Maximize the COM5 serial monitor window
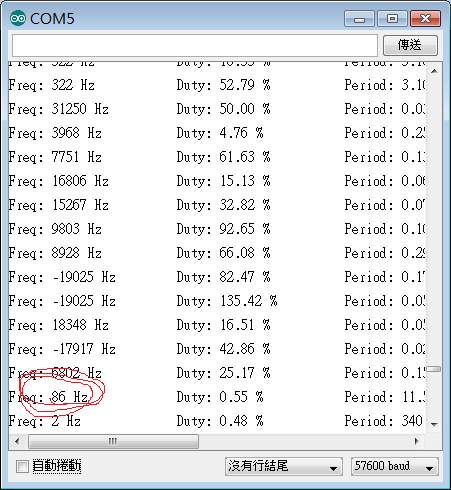Viewport: 451px width, 490px height. tap(392, 19)
